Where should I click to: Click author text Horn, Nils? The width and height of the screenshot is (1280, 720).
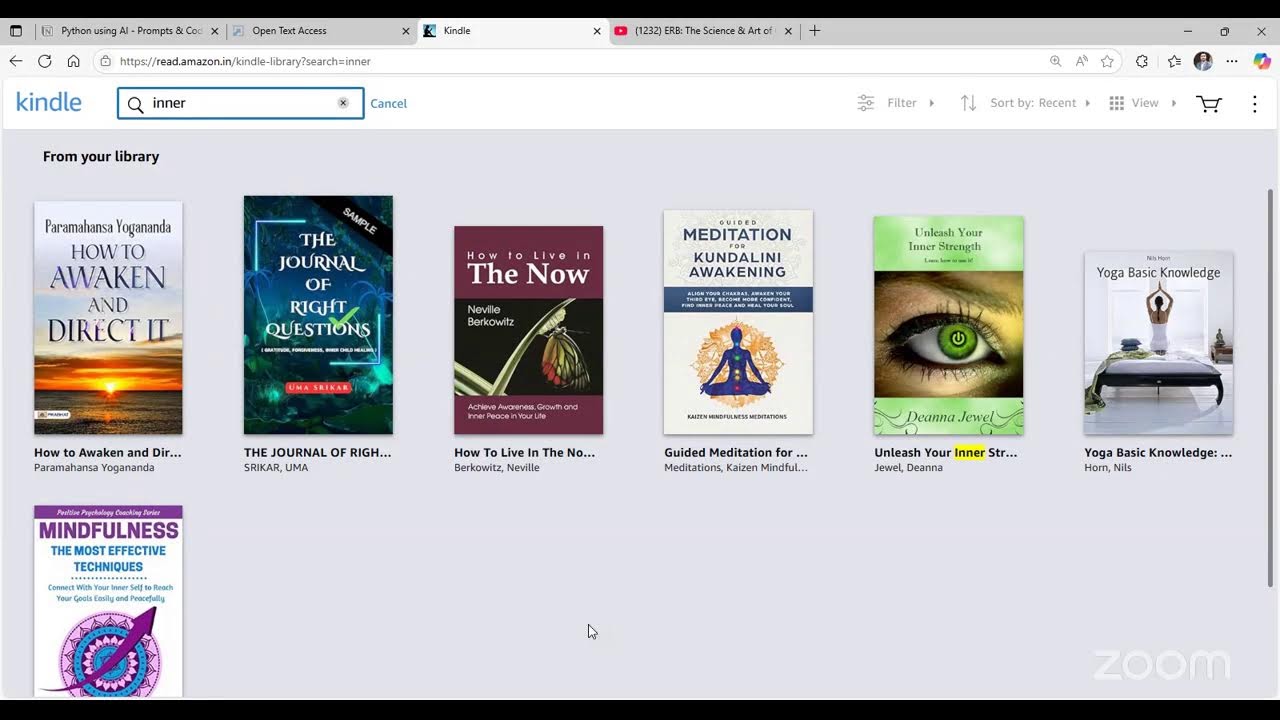1108,467
